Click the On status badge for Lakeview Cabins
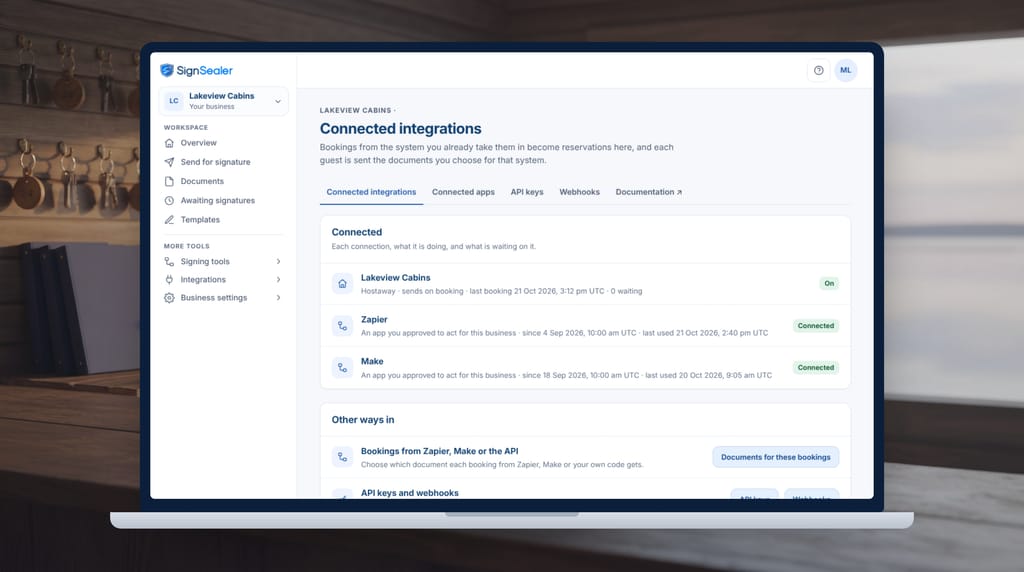Image resolution: width=1024 pixels, height=572 pixels. click(x=829, y=283)
